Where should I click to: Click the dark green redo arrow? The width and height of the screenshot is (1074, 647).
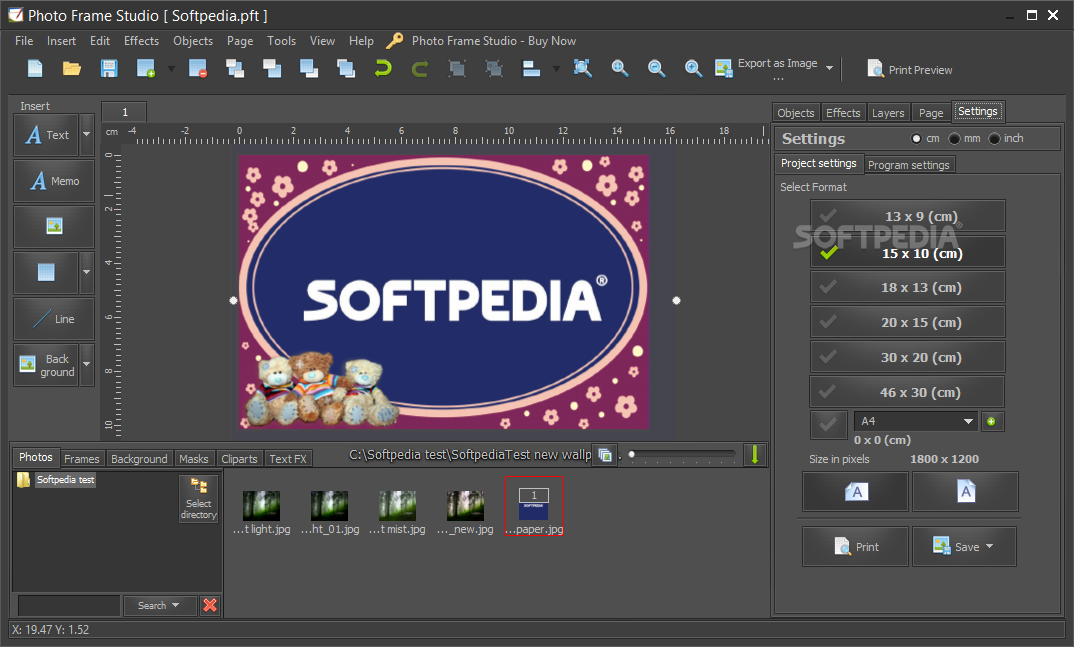[420, 68]
